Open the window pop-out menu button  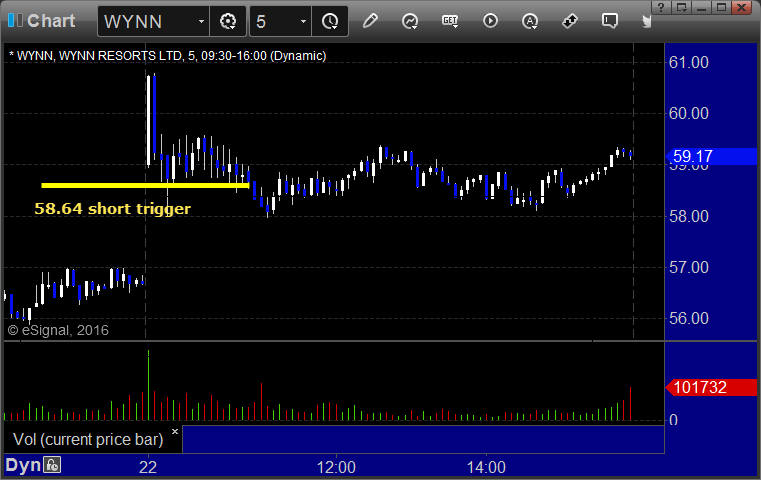(x=681, y=7)
